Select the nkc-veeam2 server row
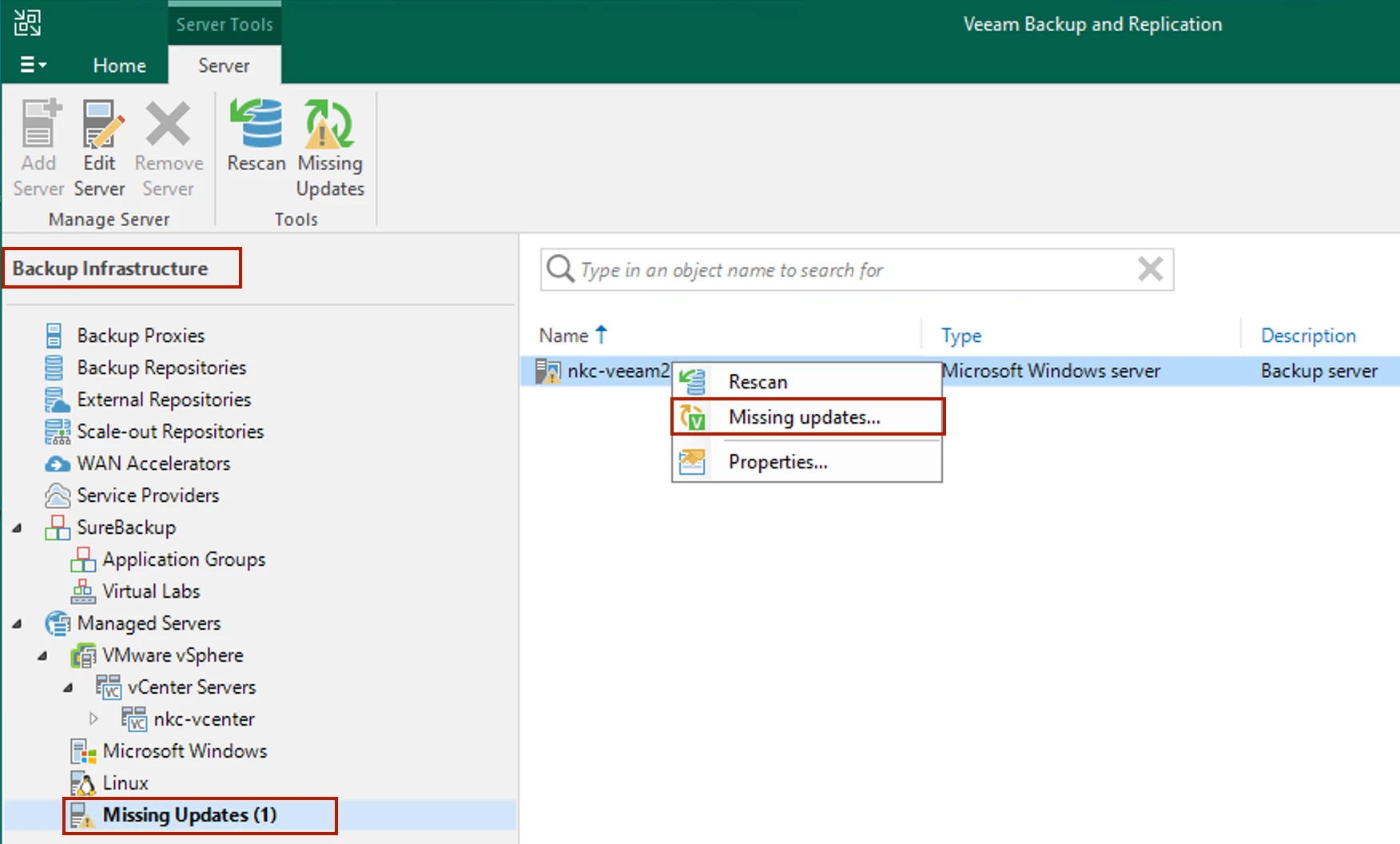 point(960,371)
